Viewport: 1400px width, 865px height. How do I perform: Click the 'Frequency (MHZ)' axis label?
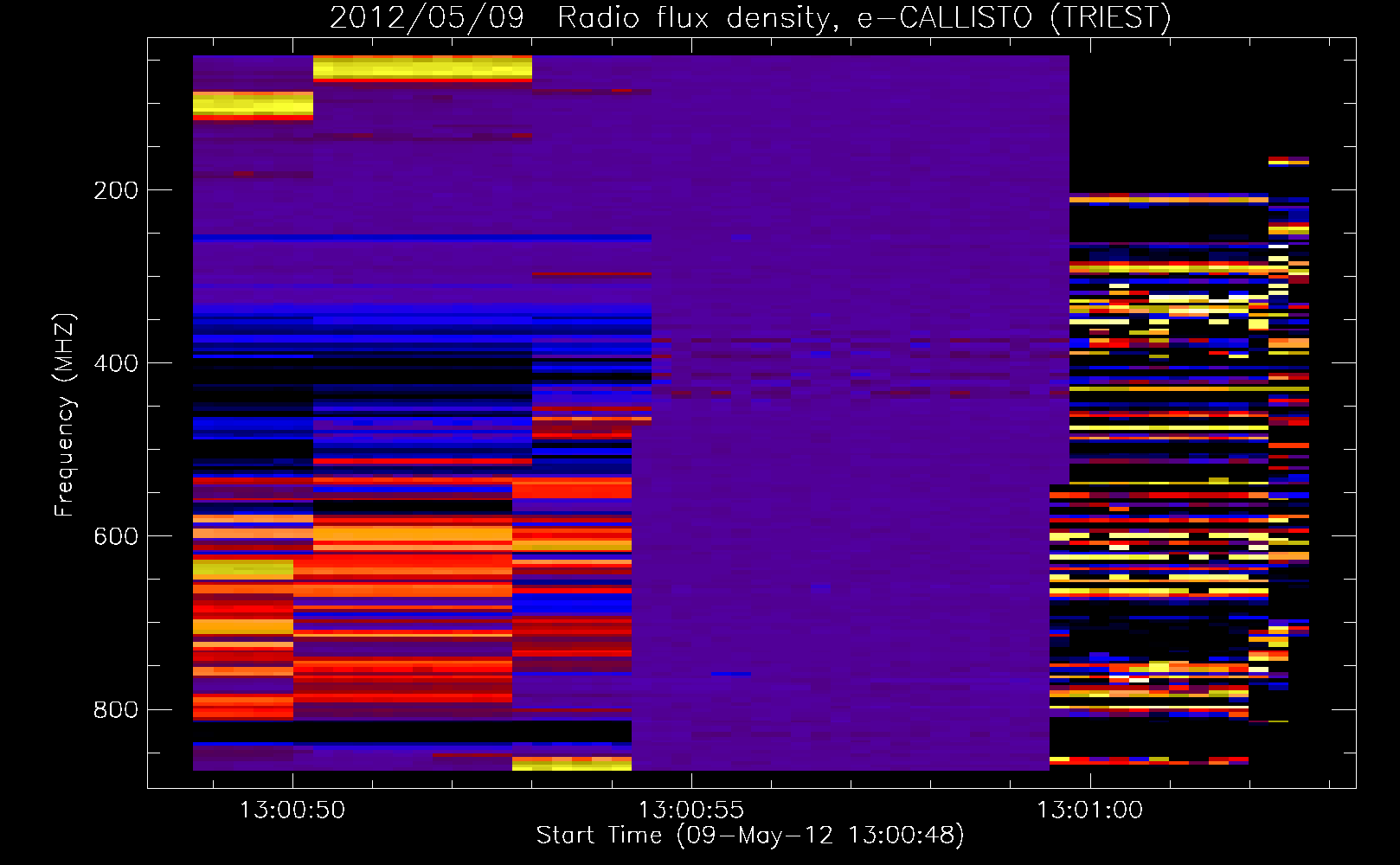[65, 414]
